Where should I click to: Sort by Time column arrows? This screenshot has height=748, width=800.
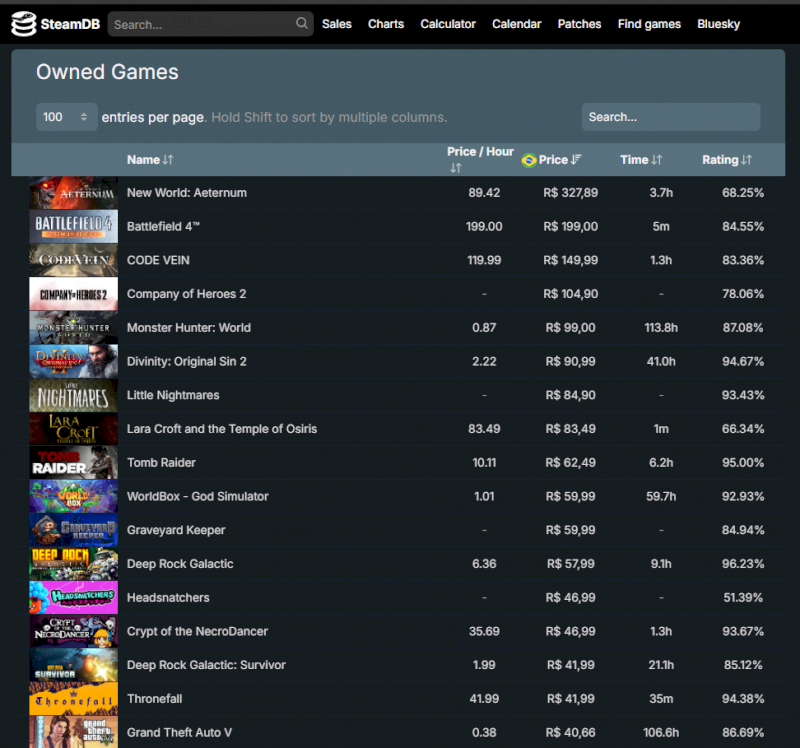657,160
